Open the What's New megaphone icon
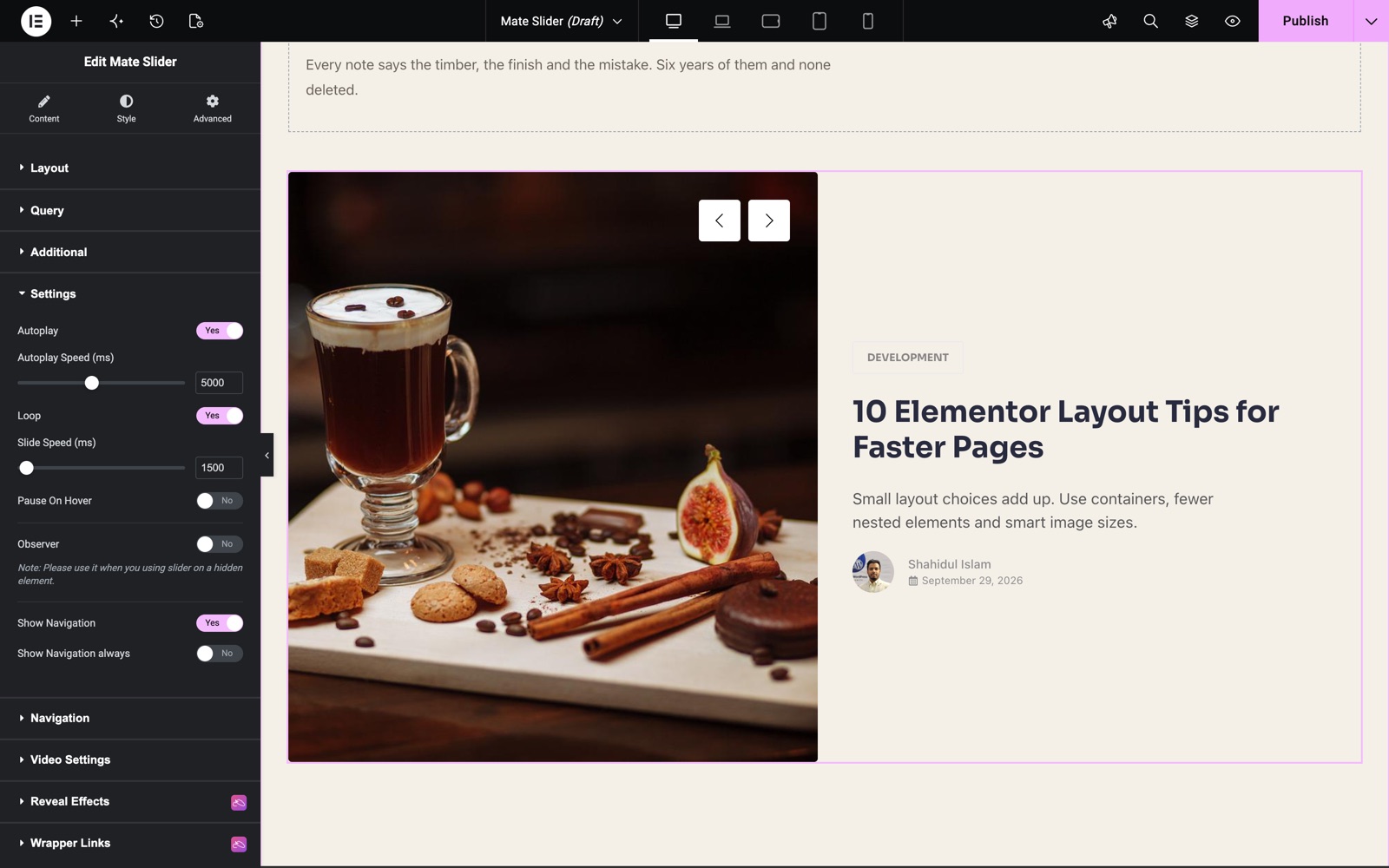This screenshot has width=1389, height=868. tap(1109, 21)
